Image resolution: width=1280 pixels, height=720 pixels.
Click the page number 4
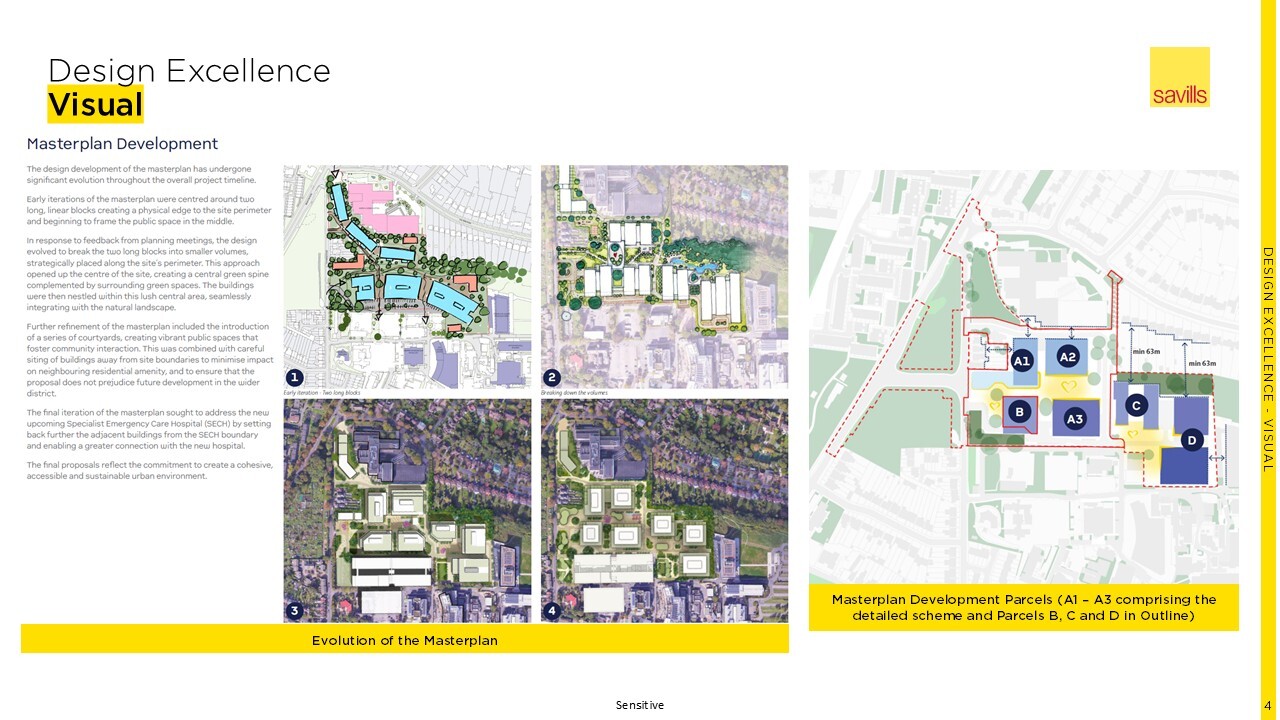tap(1268, 705)
